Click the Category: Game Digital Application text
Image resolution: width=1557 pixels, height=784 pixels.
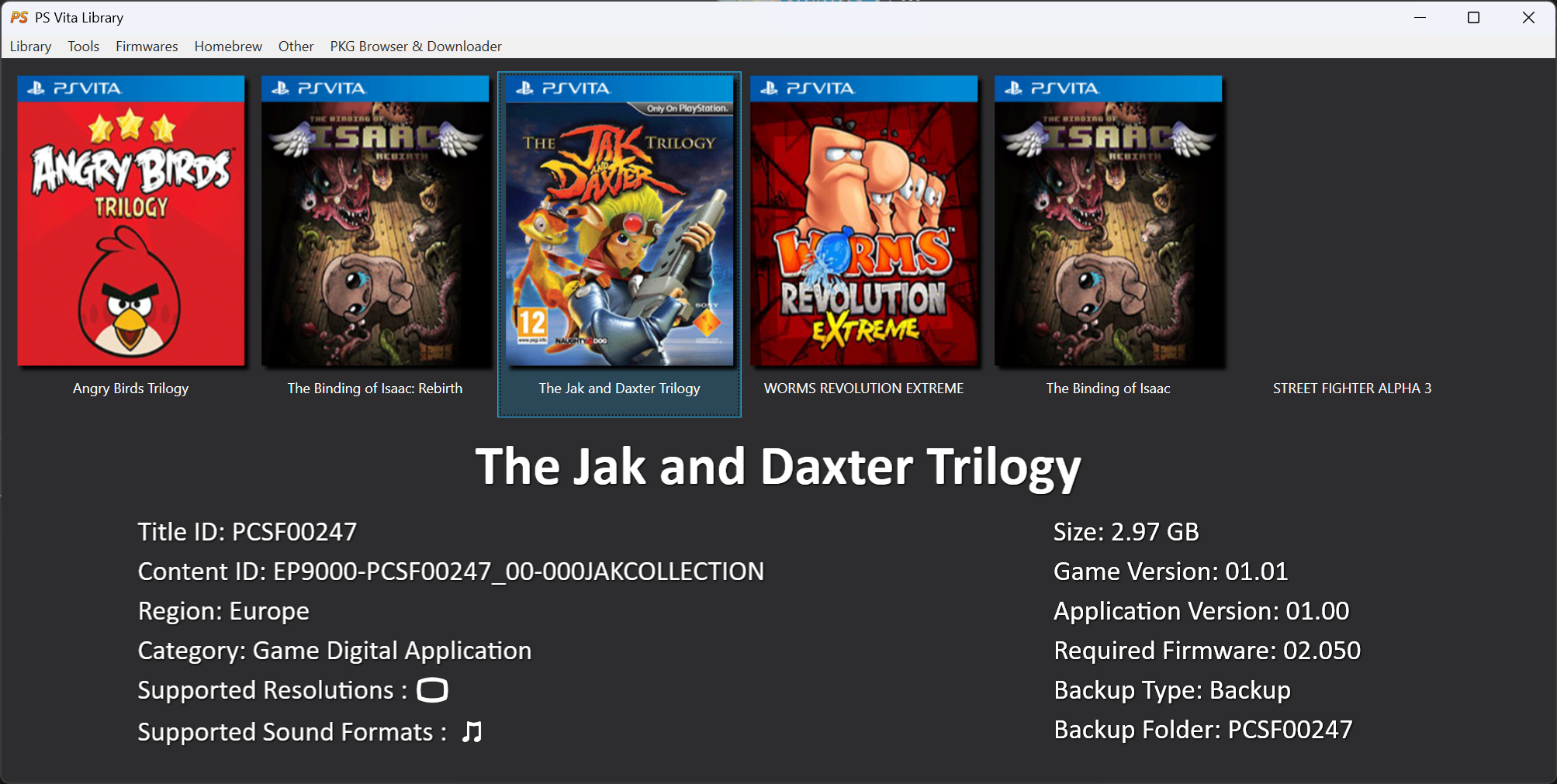click(334, 651)
